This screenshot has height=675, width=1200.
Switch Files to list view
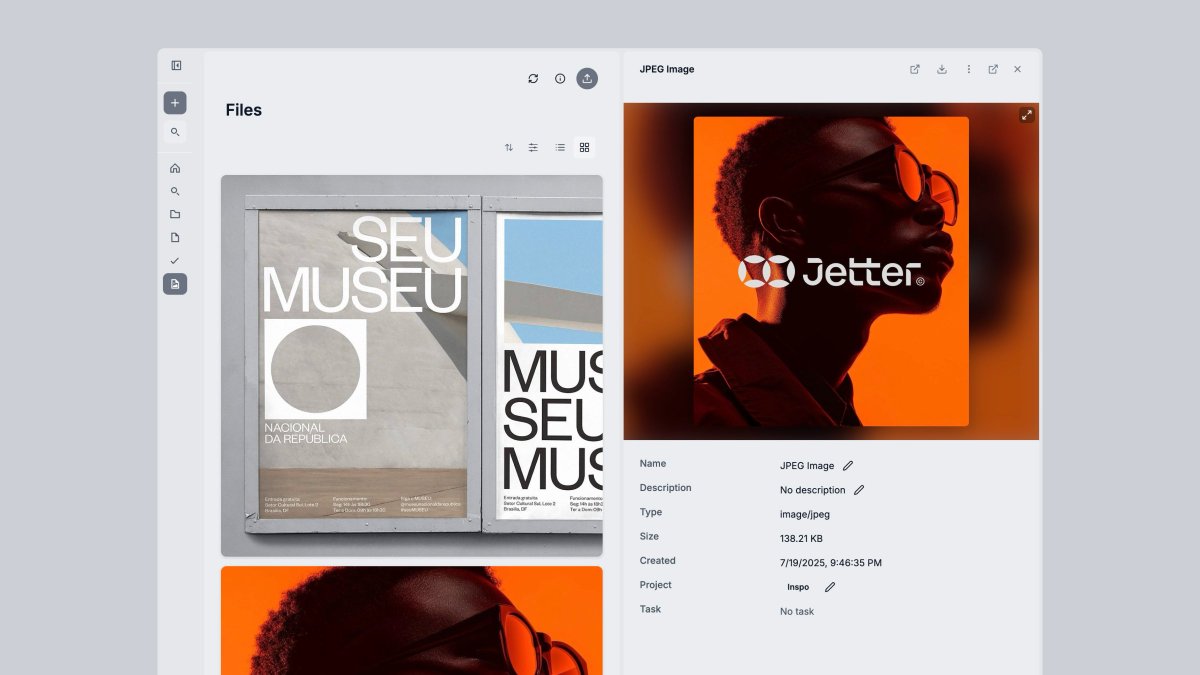pos(560,147)
